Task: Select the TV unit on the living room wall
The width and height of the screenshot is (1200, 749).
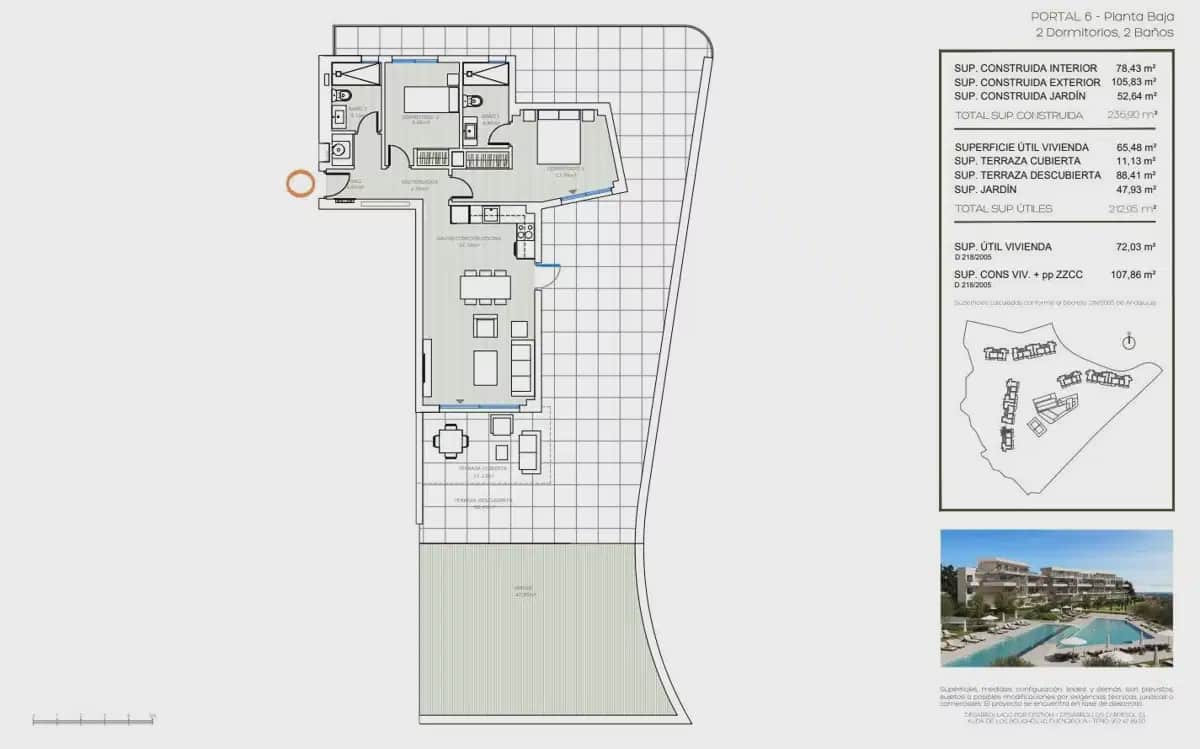Action: (x=427, y=368)
